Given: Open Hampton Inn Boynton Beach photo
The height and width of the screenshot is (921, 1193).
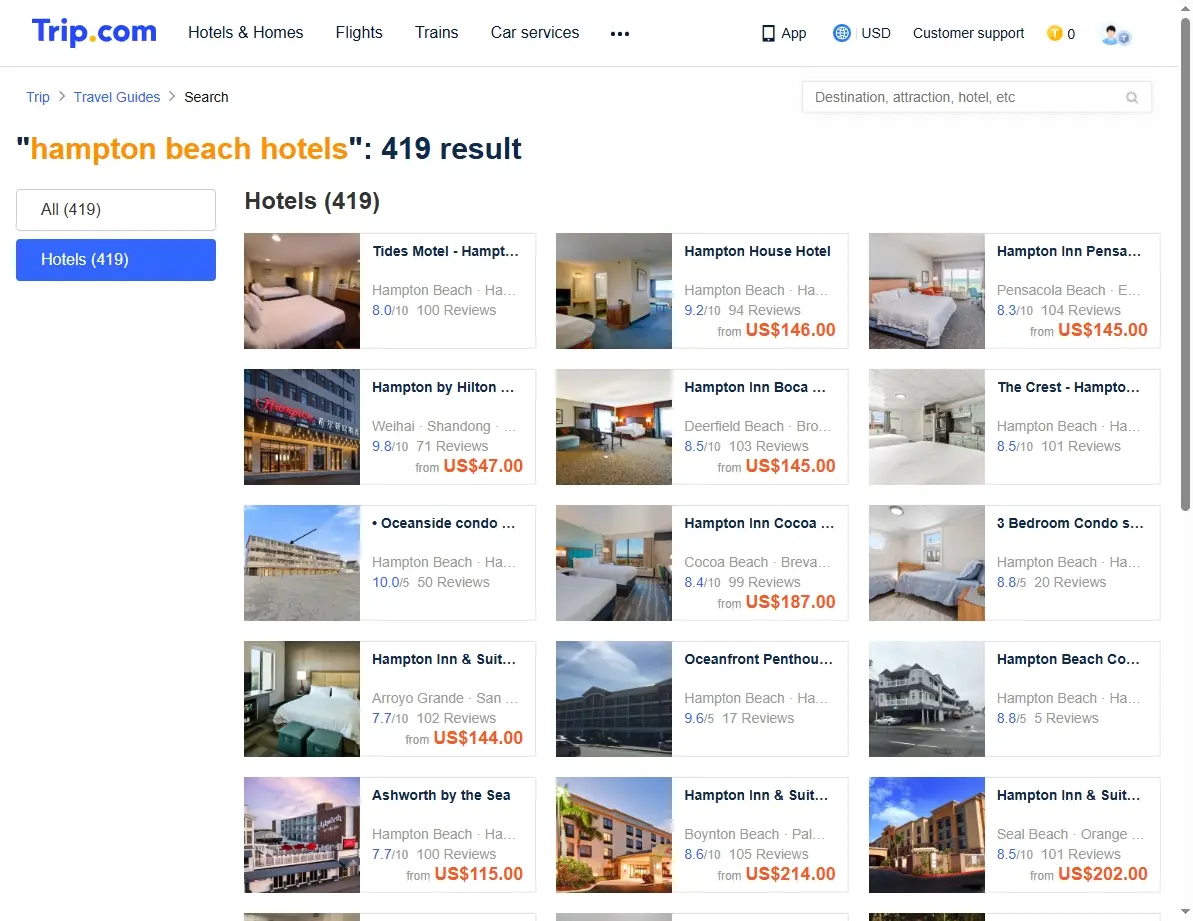Looking at the screenshot, I should point(614,835).
